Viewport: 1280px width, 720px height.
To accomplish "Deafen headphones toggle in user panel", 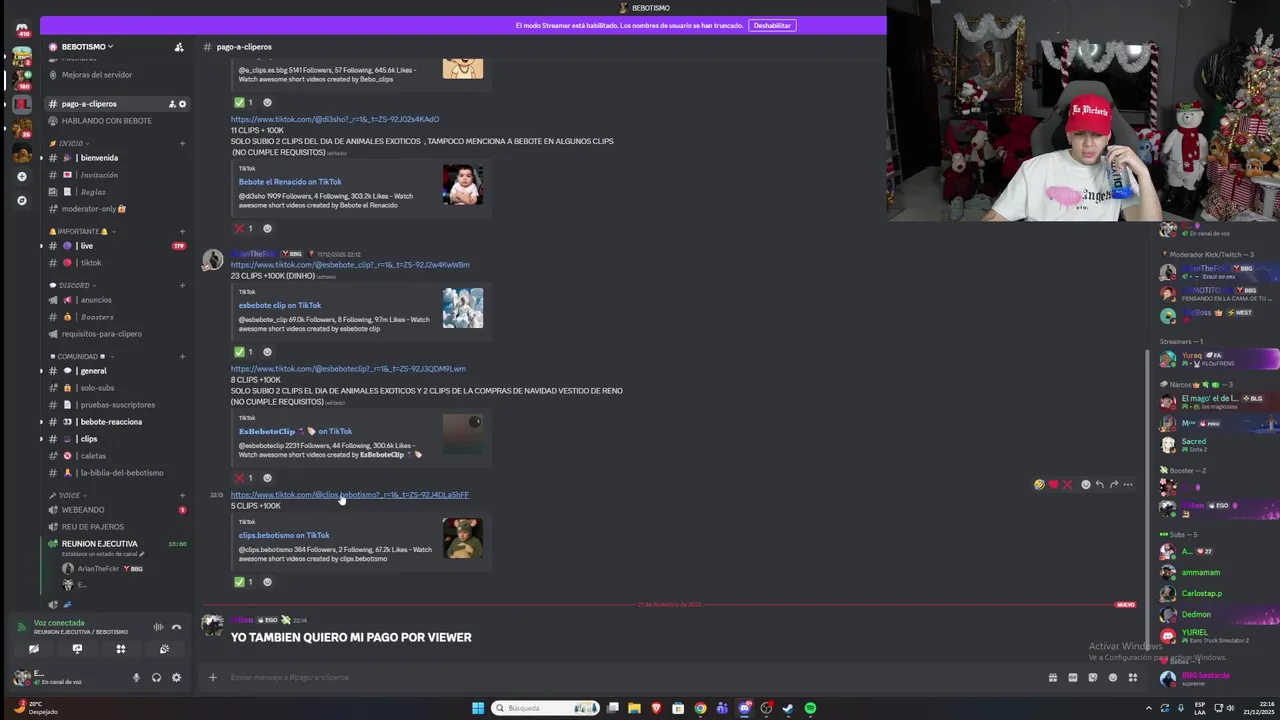I will click(156, 677).
